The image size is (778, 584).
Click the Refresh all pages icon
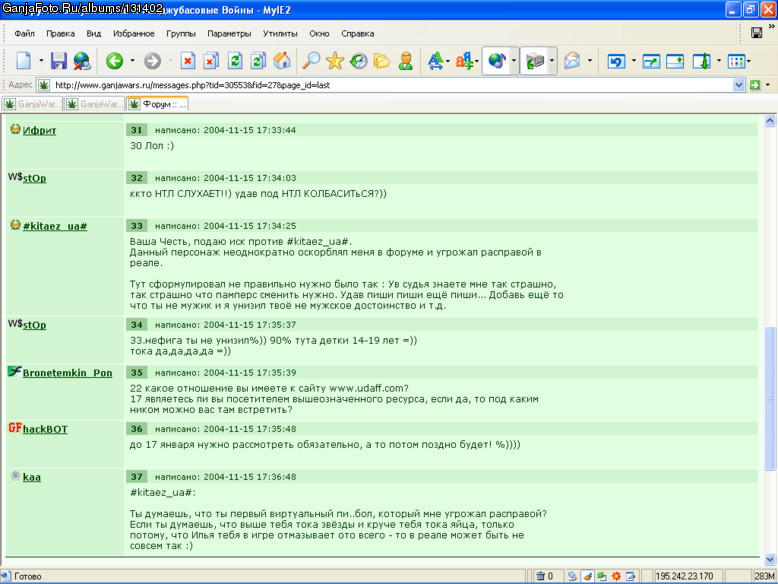point(258,61)
